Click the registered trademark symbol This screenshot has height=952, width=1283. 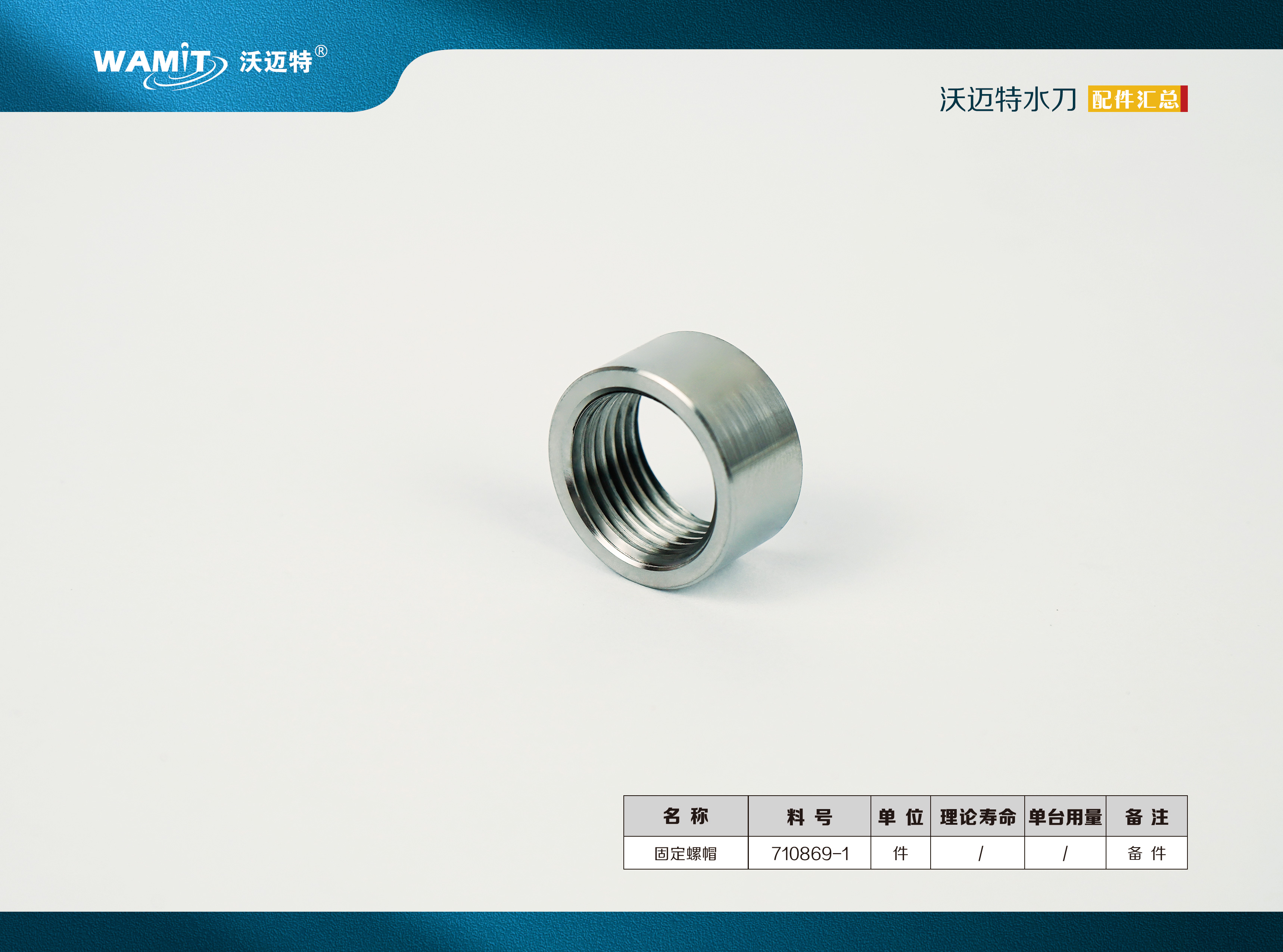[321, 51]
